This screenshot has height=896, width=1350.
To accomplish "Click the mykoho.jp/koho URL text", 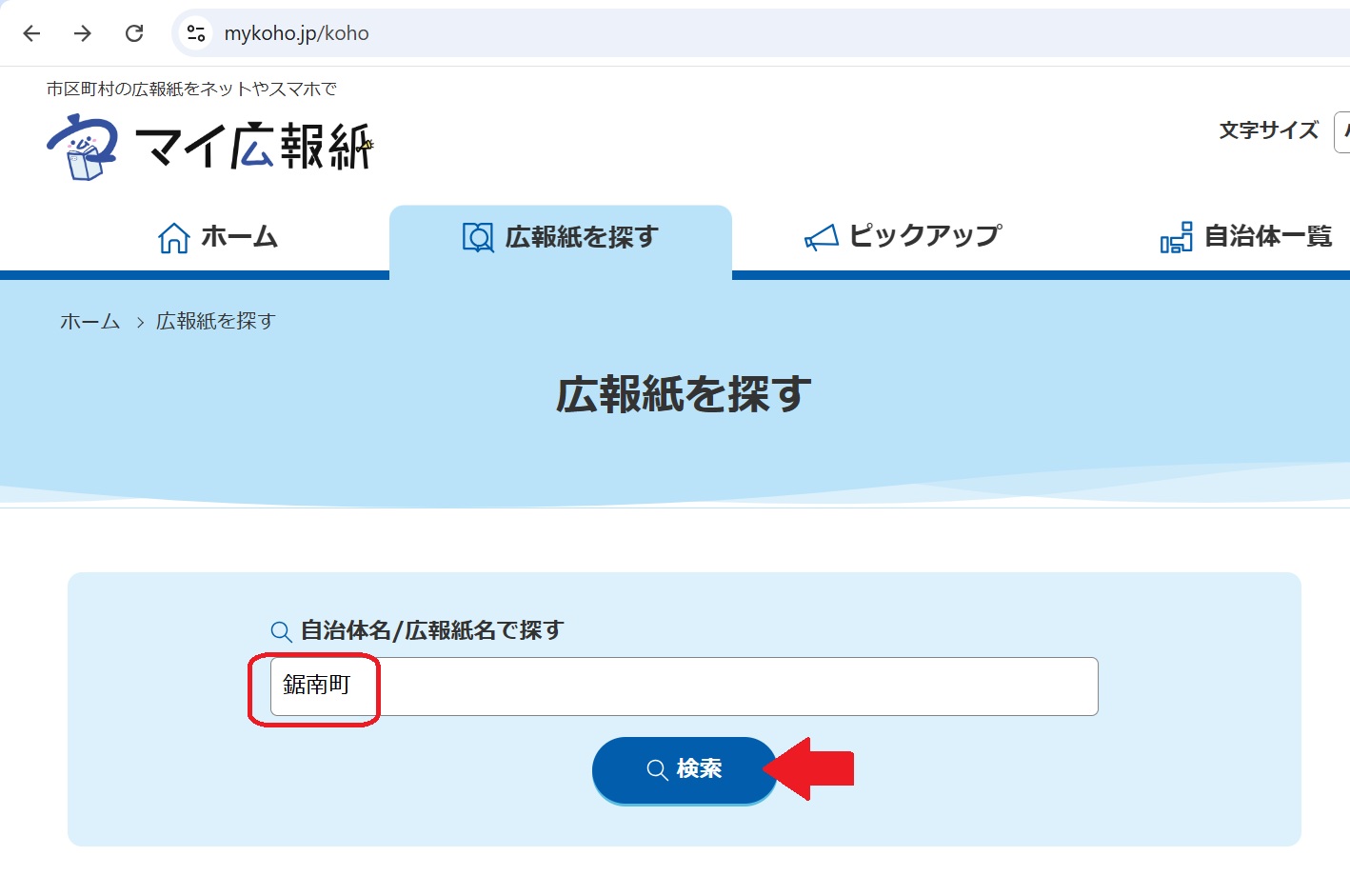I will (296, 33).
